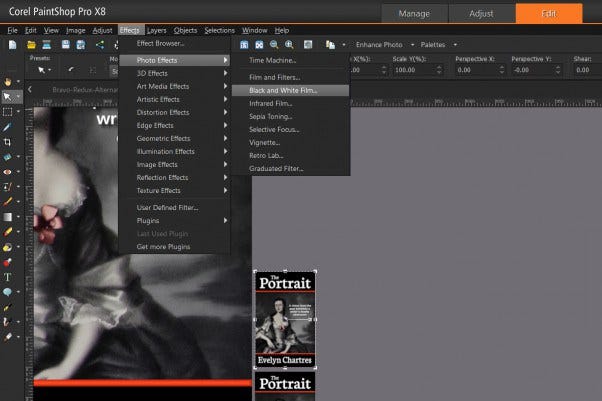The height and width of the screenshot is (401, 602).
Task: Select the upper Portrait book cover thumbnail
Action: (285, 318)
